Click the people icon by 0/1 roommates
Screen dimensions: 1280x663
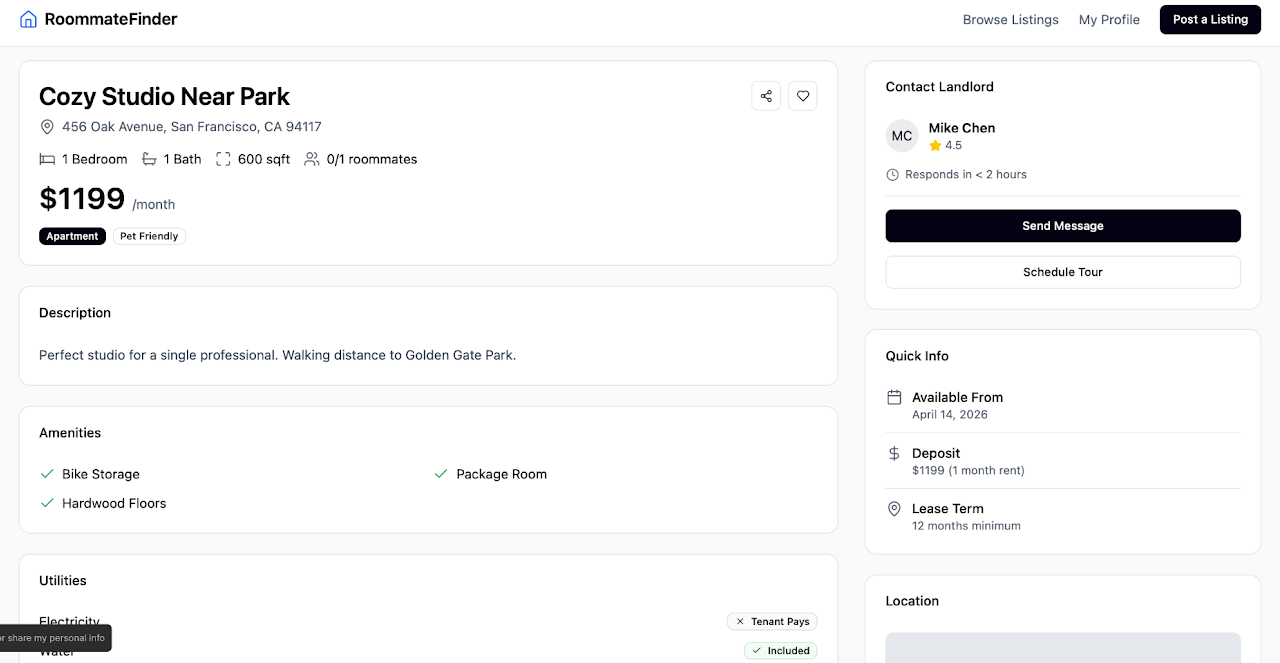[312, 159]
